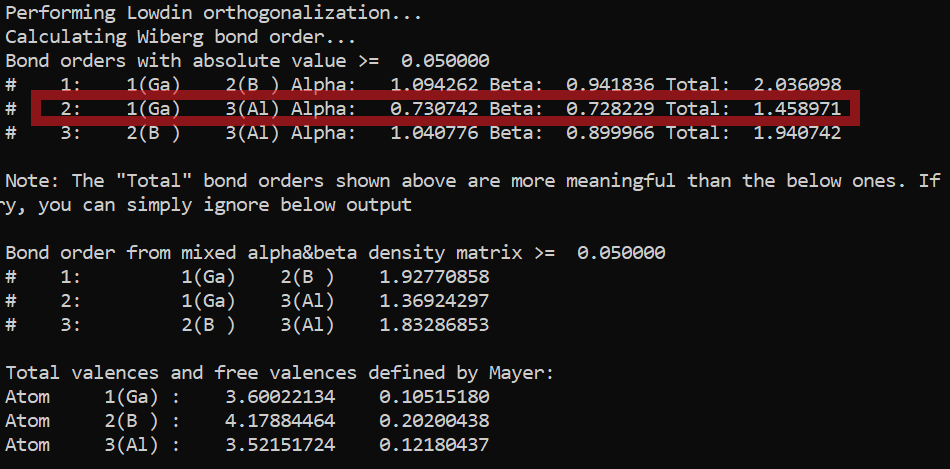Click alpha value 1.094262
Screen dimensions: 950x469
[x=434, y=85]
